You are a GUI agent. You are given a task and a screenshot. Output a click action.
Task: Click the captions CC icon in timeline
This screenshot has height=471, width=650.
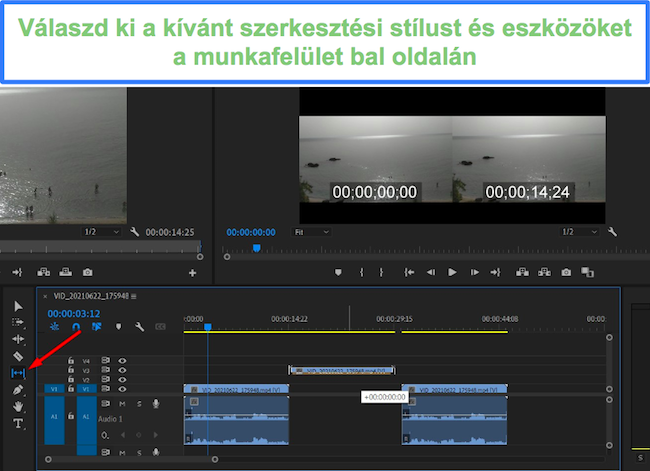click(160, 327)
